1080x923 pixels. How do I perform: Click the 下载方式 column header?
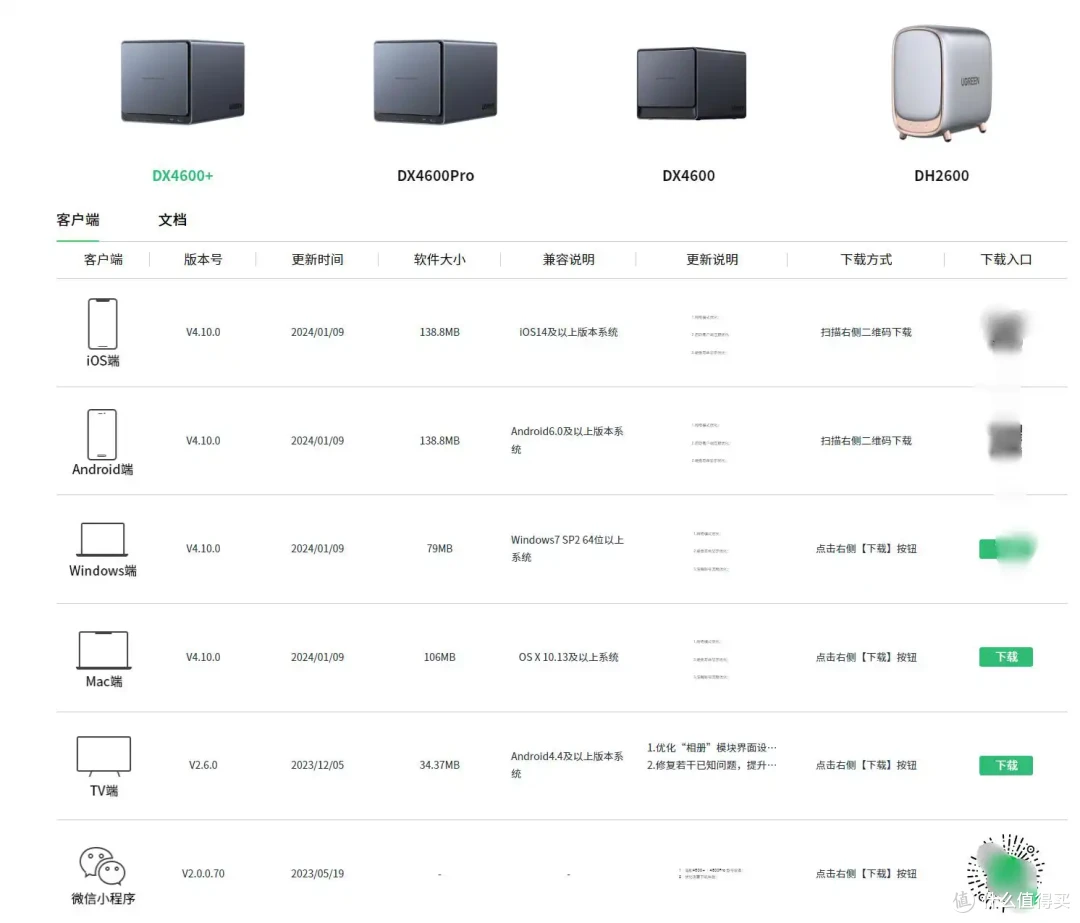pyautogui.click(x=866, y=260)
